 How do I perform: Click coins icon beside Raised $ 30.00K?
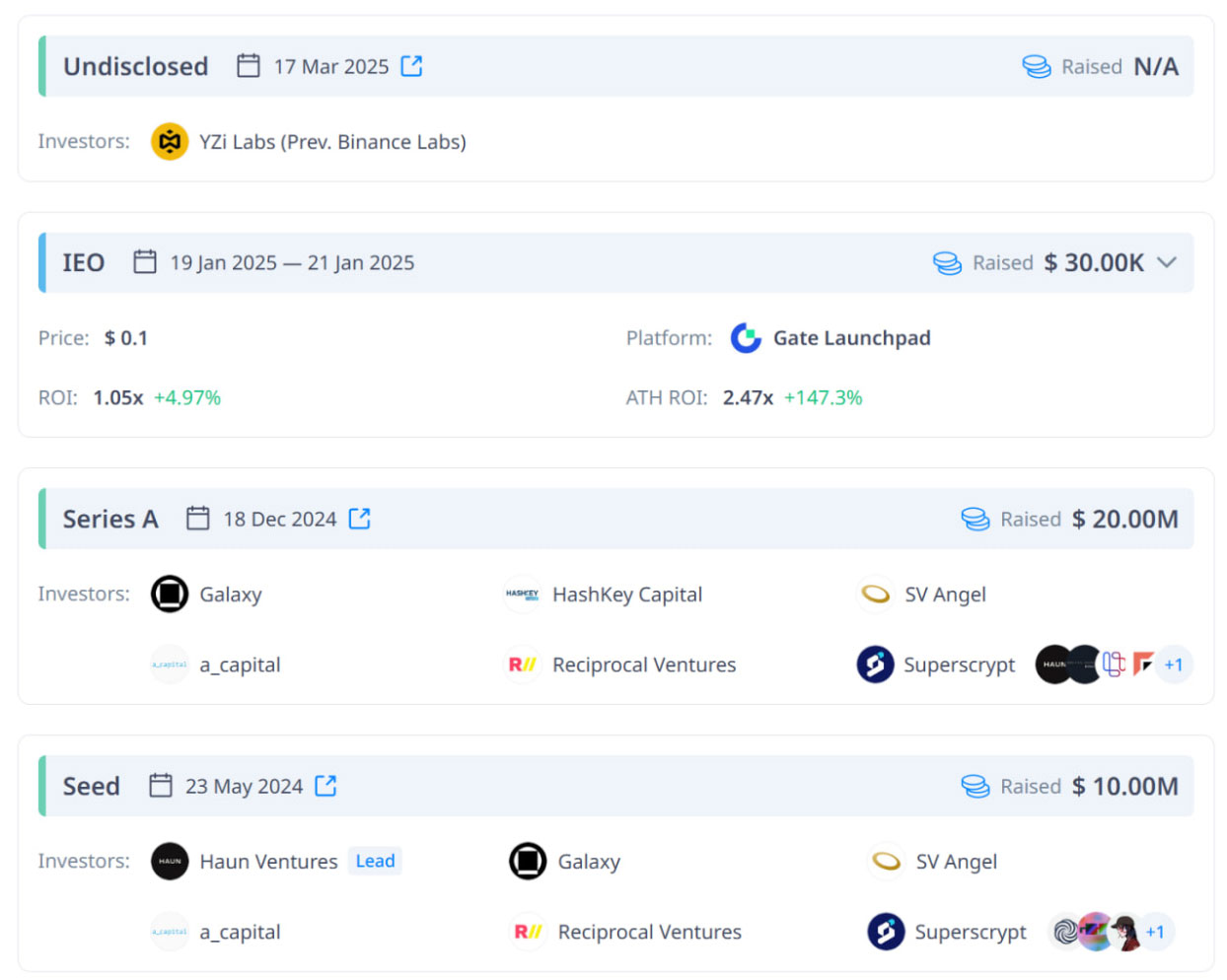point(948,263)
